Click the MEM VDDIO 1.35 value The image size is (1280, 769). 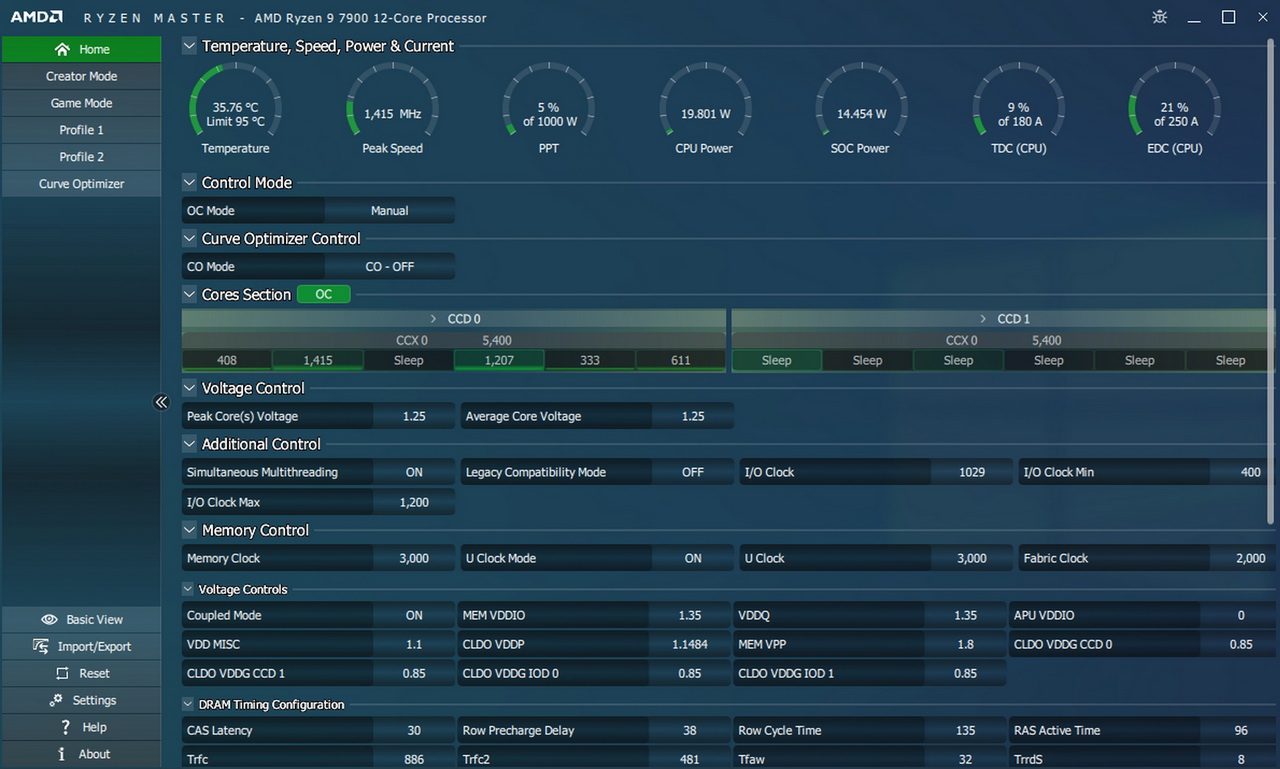[x=690, y=615]
